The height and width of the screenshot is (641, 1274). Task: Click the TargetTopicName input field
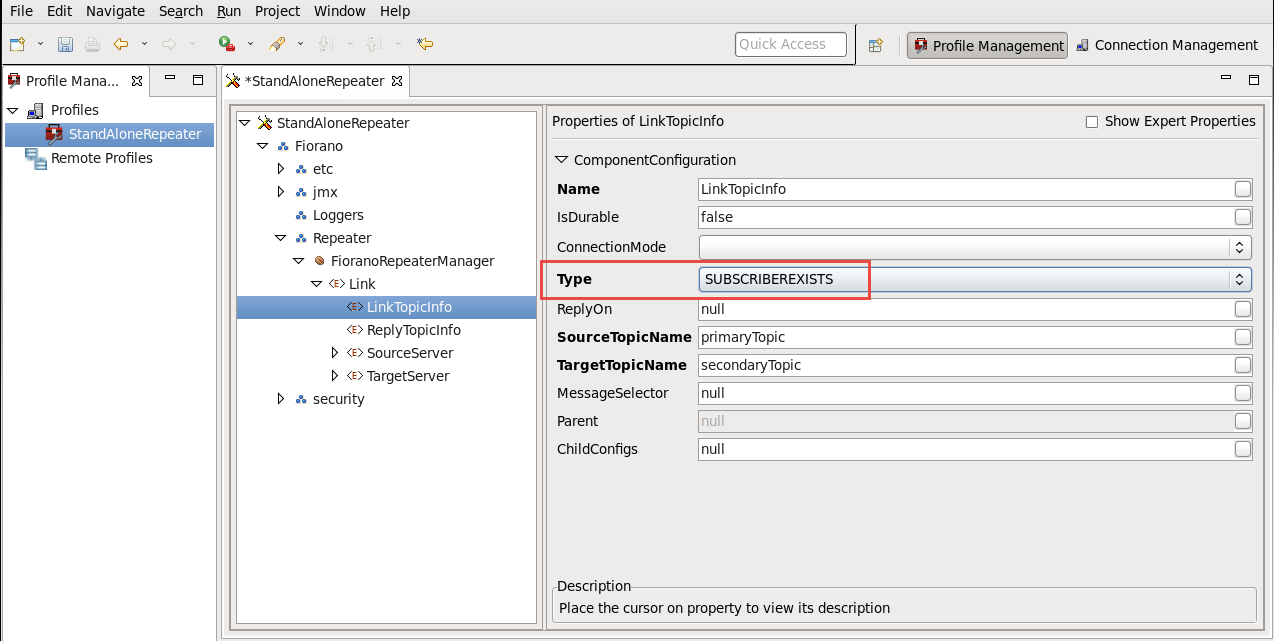965,365
